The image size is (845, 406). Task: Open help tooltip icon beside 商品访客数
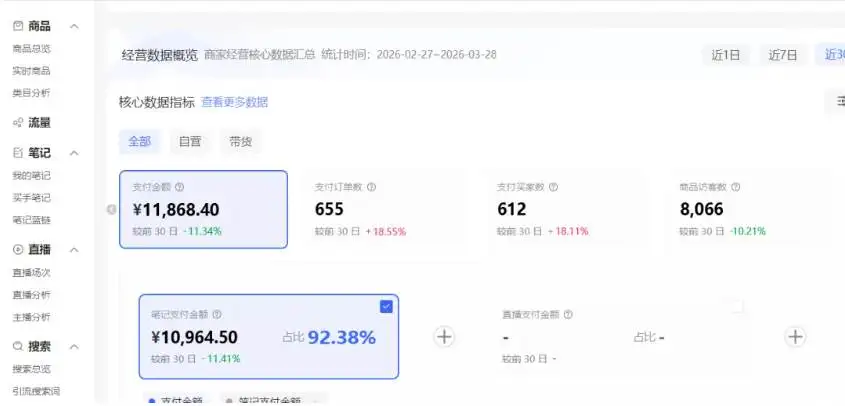pos(736,187)
